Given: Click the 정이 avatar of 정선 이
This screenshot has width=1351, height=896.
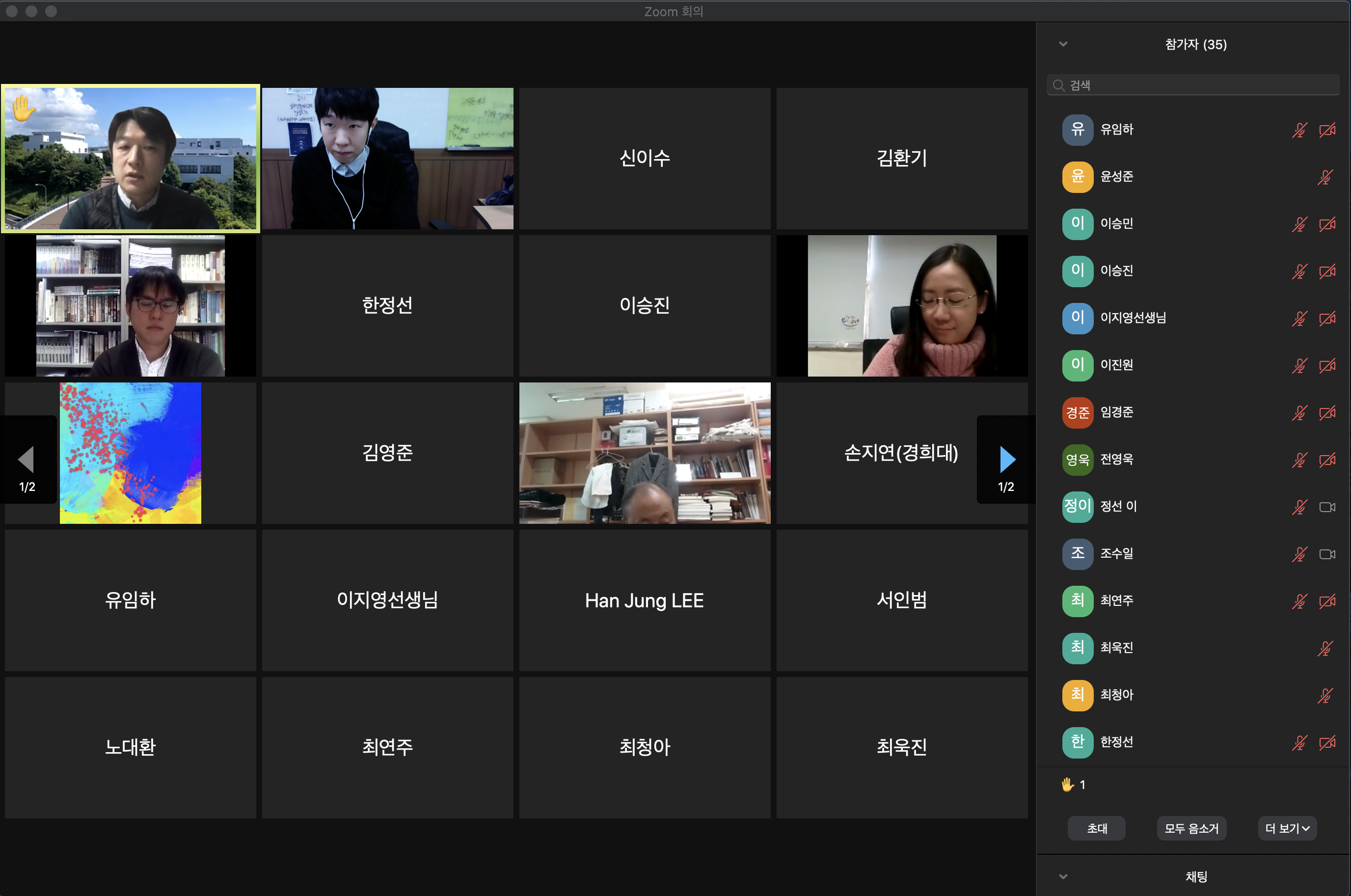Looking at the screenshot, I should point(1078,507).
